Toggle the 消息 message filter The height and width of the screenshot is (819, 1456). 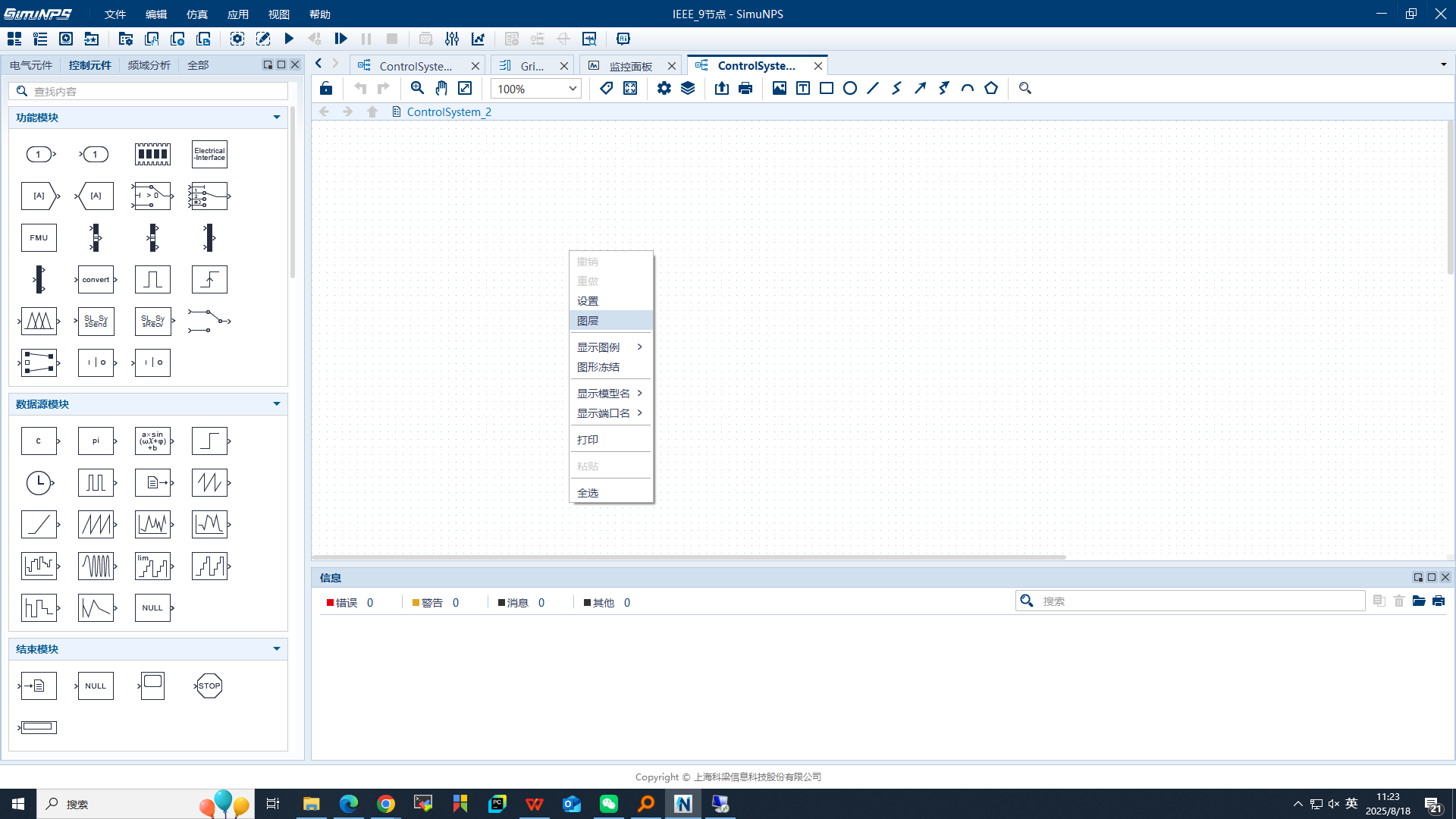tap(518, 602)
